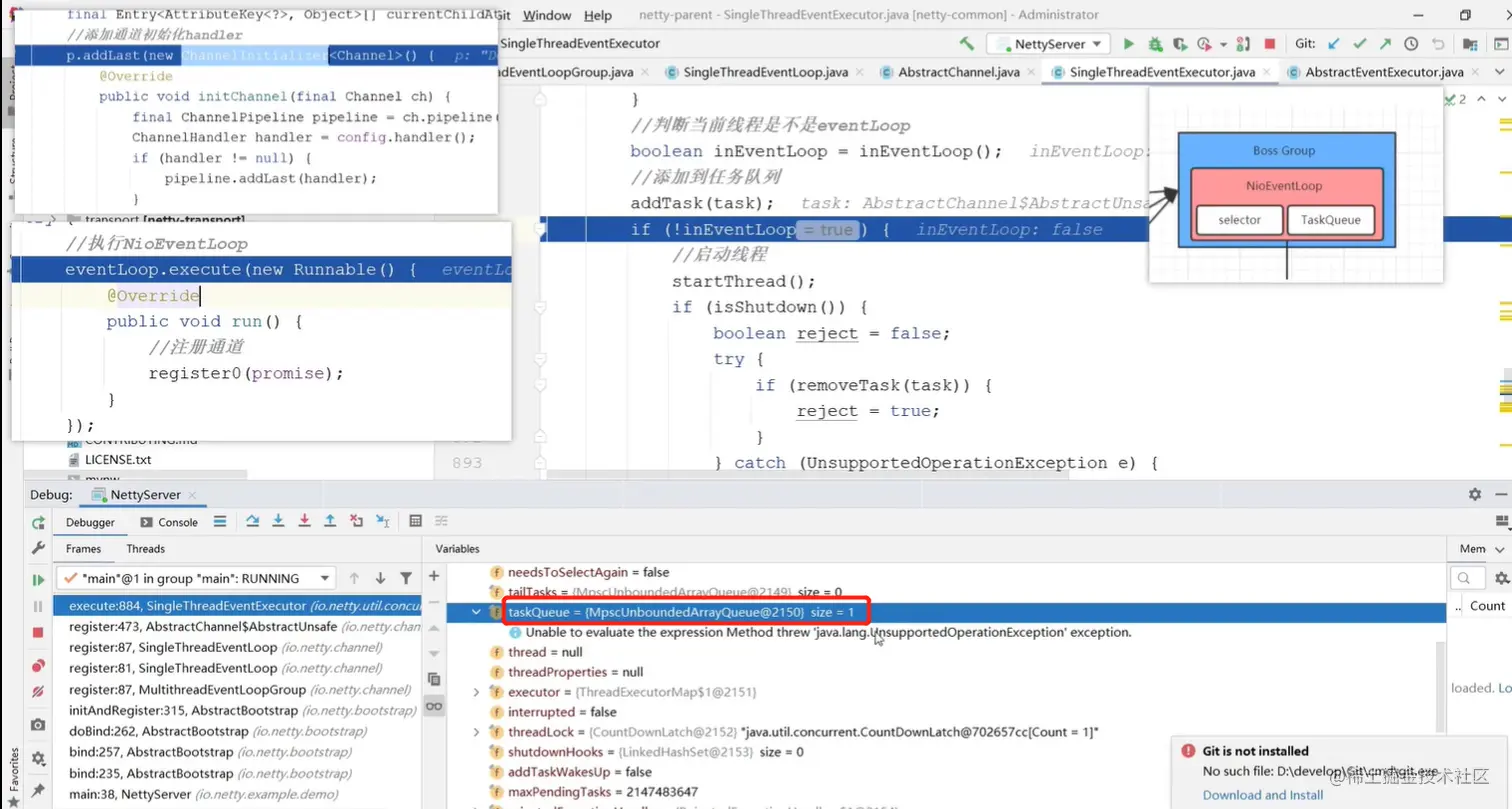Select frame doBind:262, AbstractBootstrap
1512x809 pixels.
[237, 731]
